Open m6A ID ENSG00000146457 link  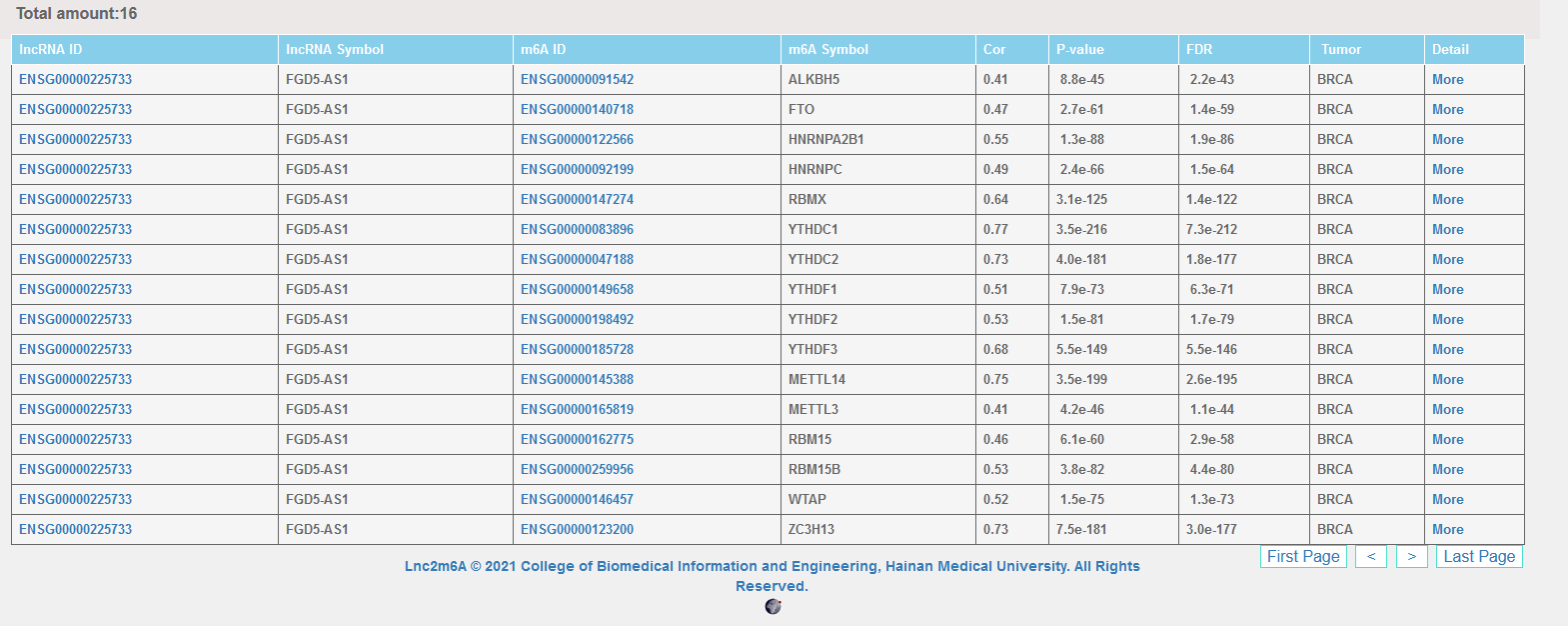[577, 499]
